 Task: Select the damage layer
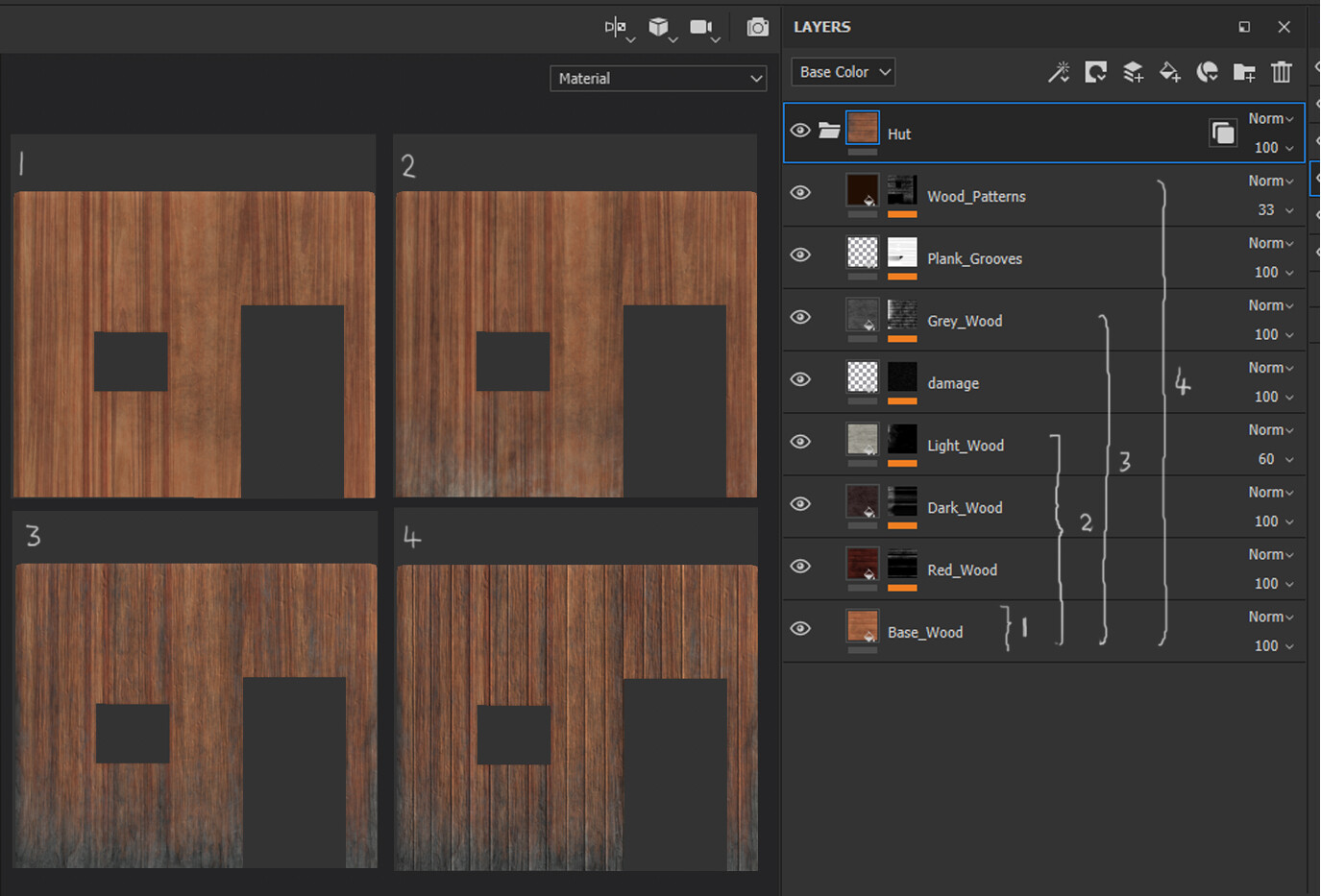tap(953, 383)
